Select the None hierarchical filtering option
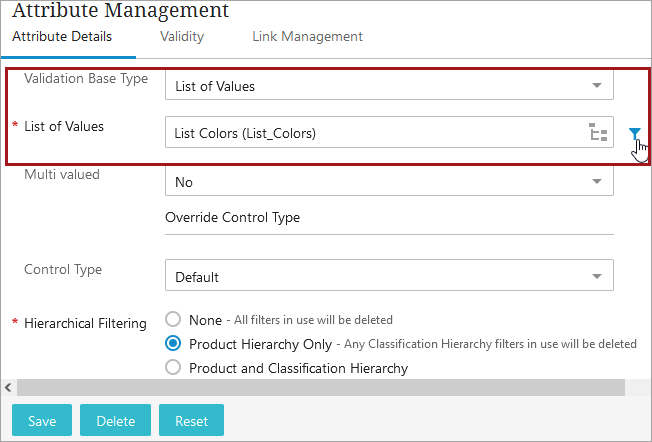The image size is (652, 442). pos(173,320)
